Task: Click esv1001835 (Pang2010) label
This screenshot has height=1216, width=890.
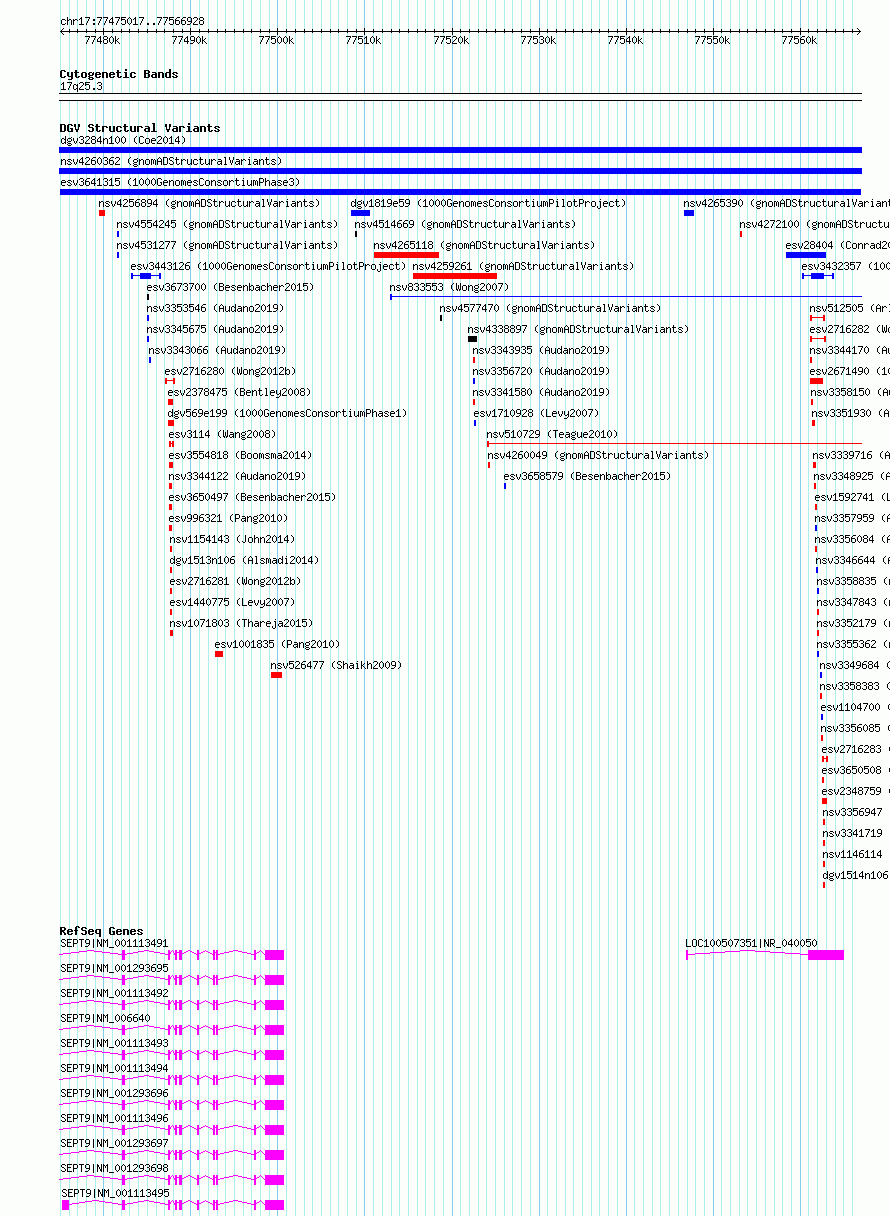Action: click(277, 644)
